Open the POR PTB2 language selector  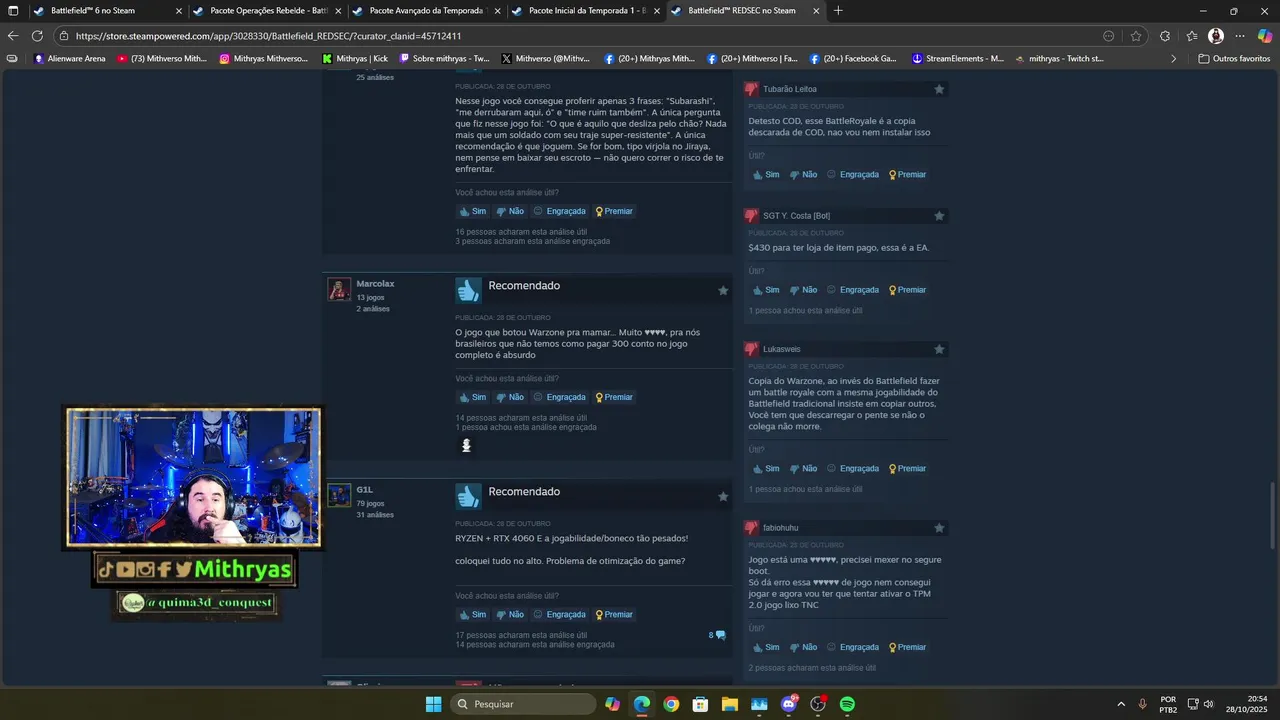1168,704
